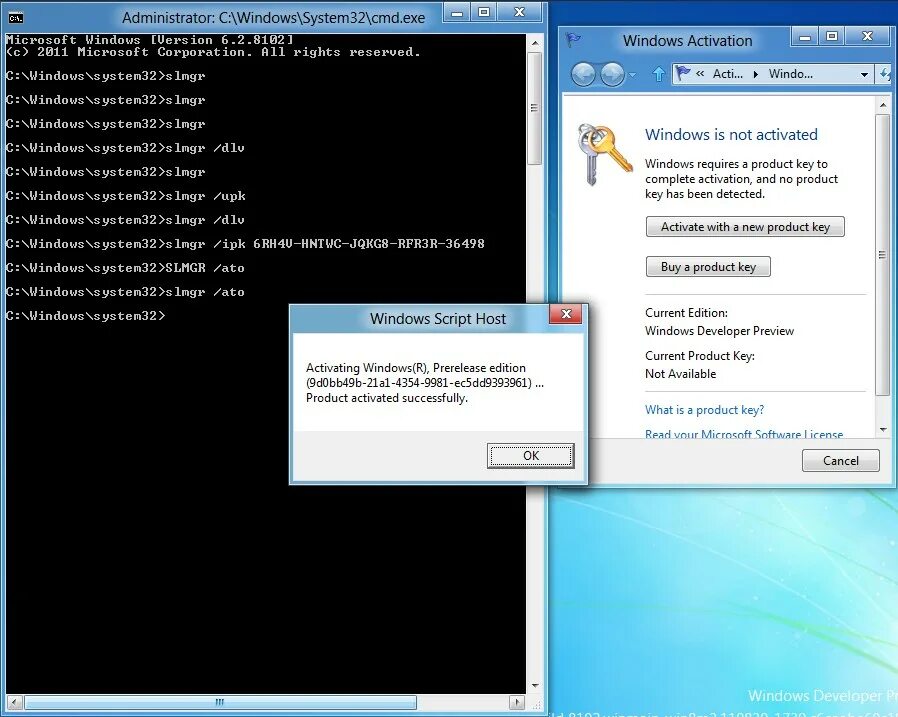Click the slmgr /upk command line
The image size is (898, 717).
126,196
